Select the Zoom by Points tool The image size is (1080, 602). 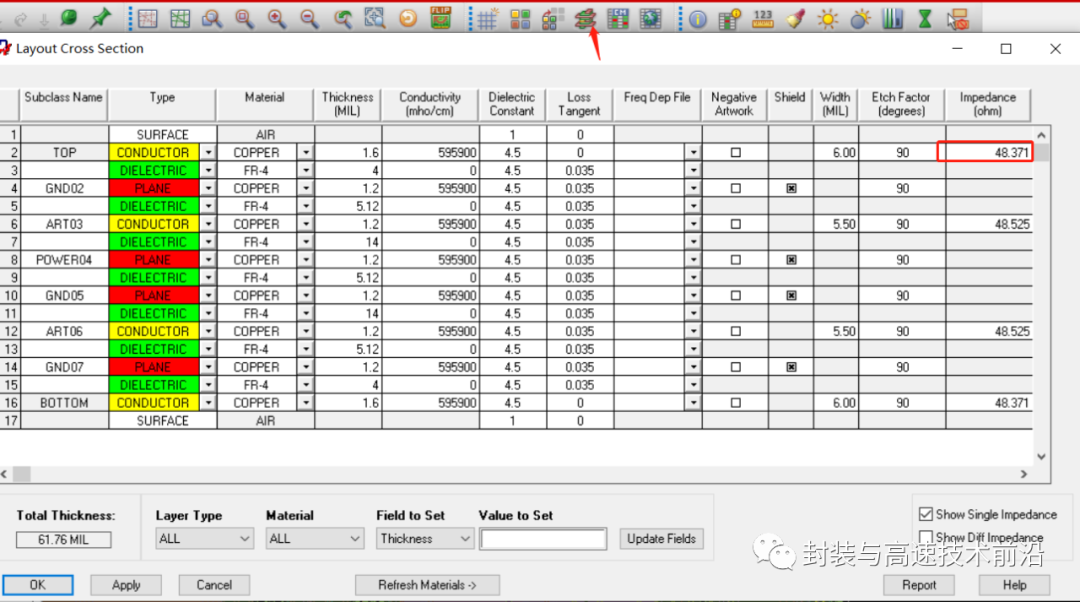(x=211, y=19)
